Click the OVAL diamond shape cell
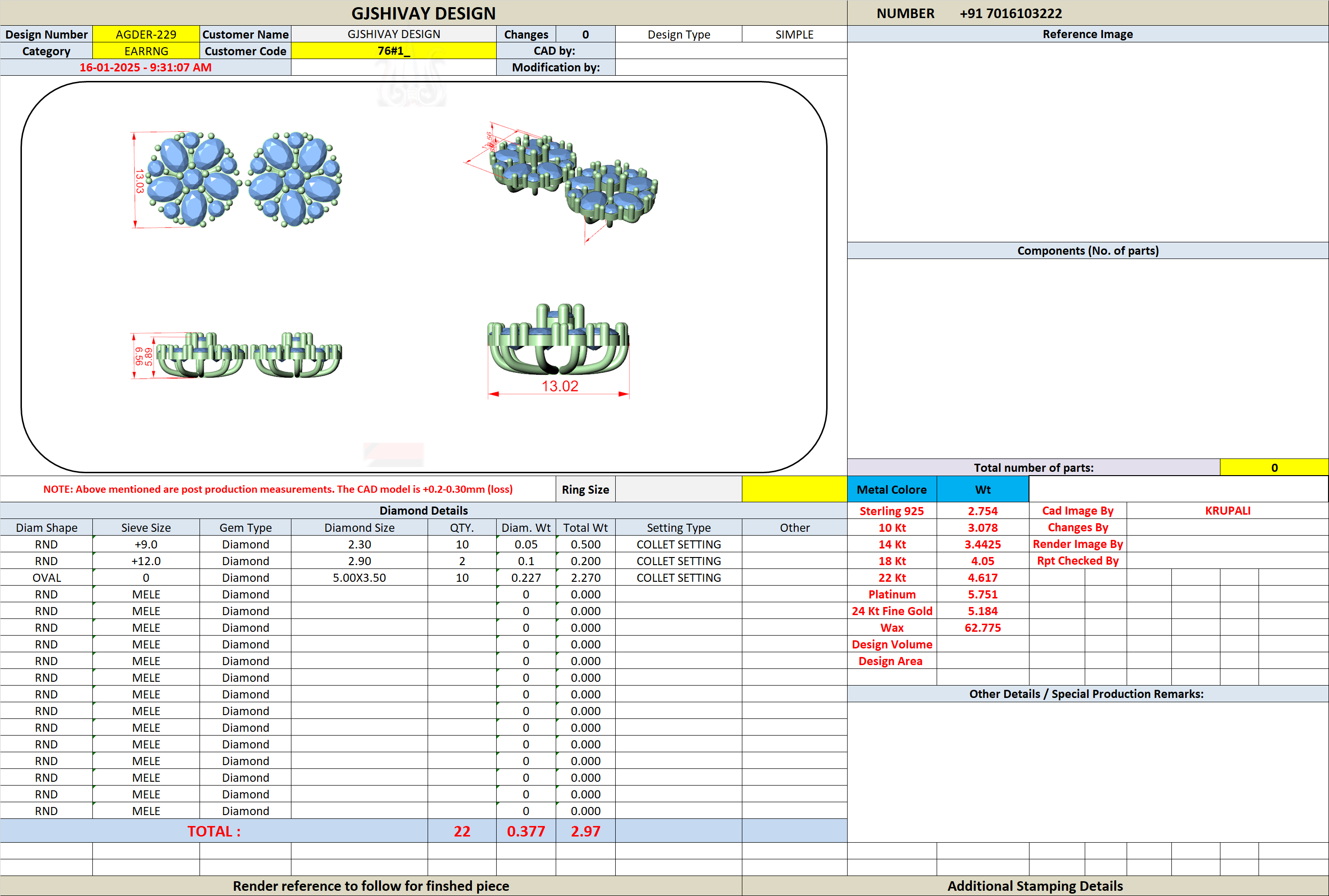Viewport: 1329px width, 896px height. click(x=46, y=577)
